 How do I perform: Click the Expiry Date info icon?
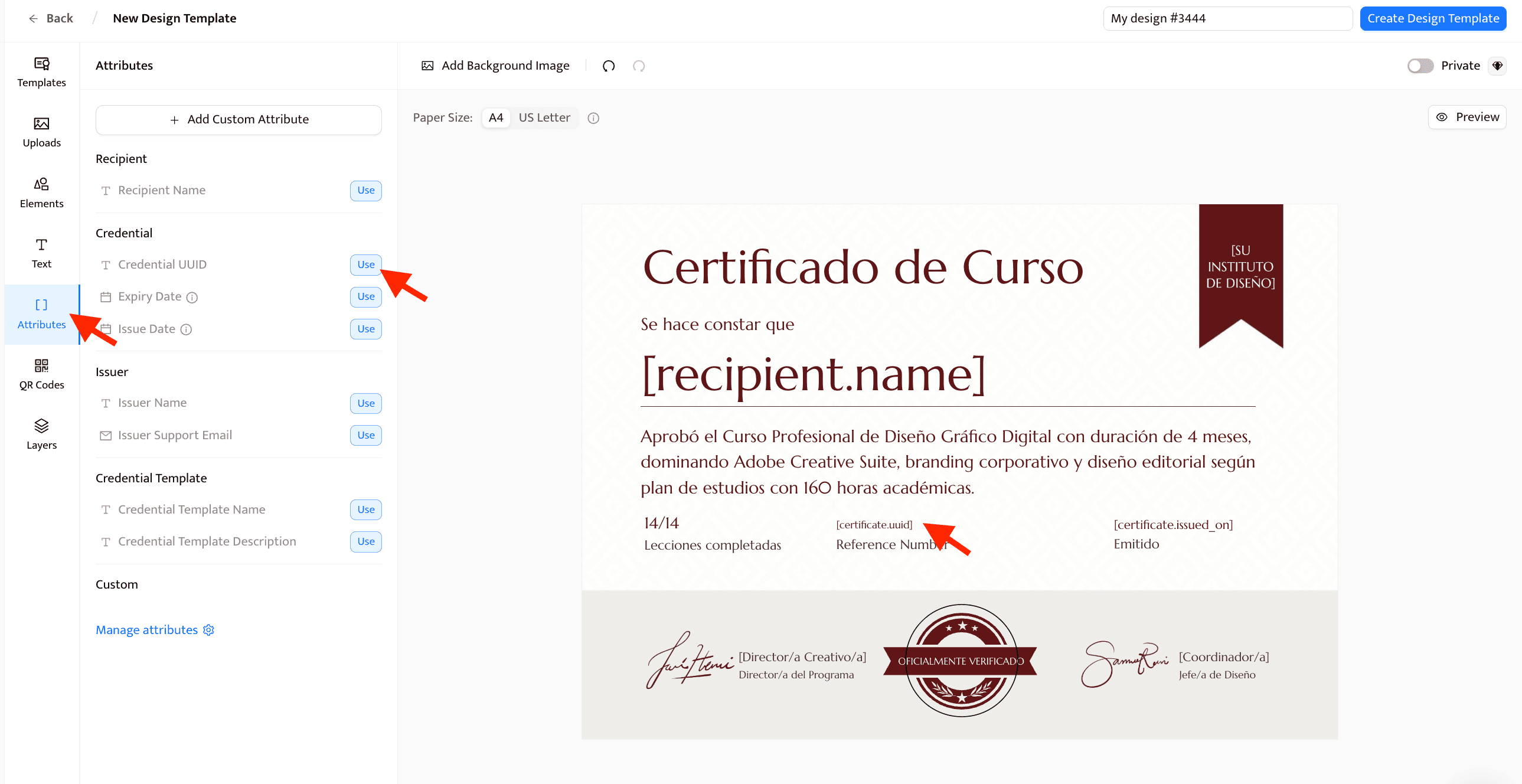click(192, 297)
